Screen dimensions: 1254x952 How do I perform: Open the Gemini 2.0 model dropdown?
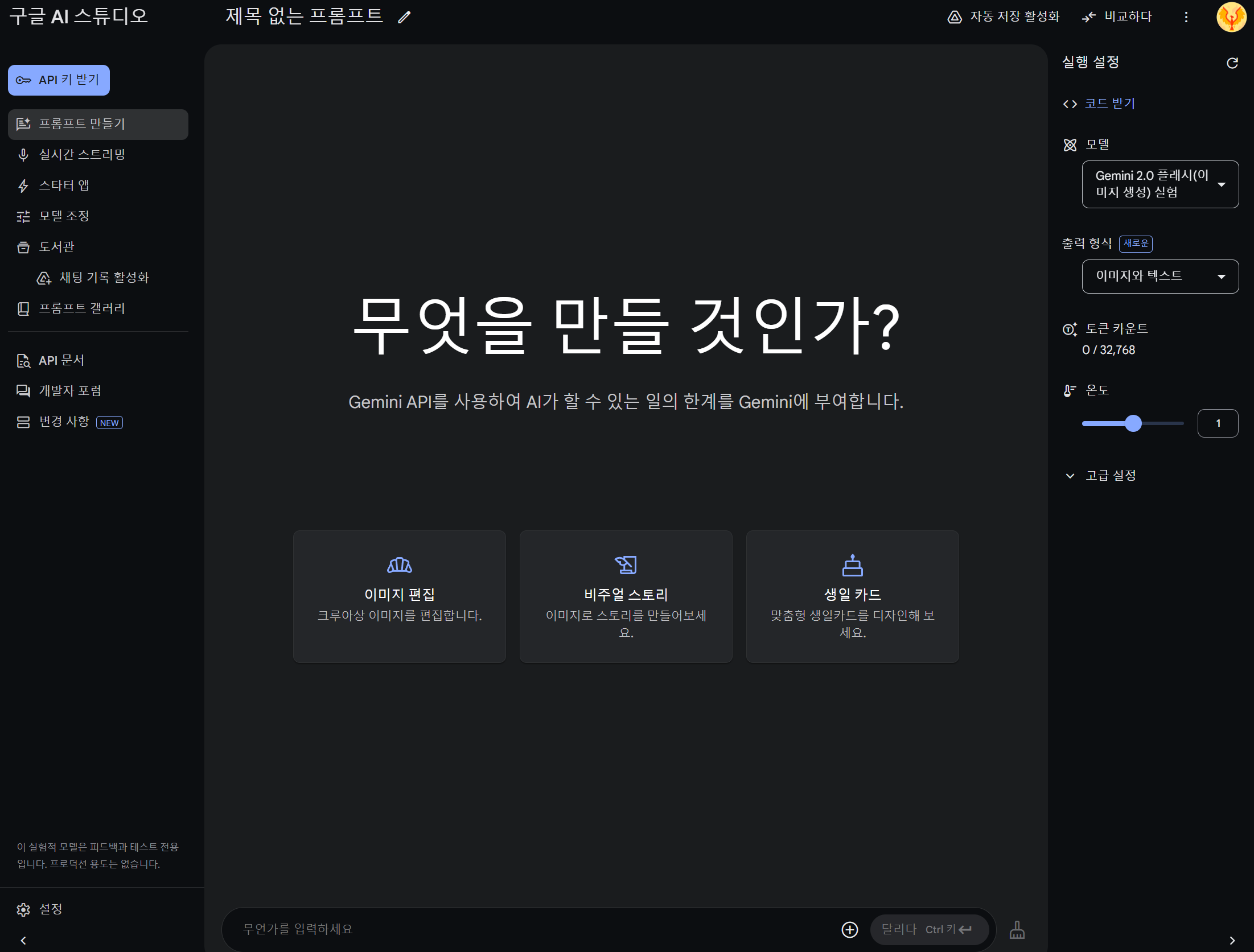click(1160, 184)
